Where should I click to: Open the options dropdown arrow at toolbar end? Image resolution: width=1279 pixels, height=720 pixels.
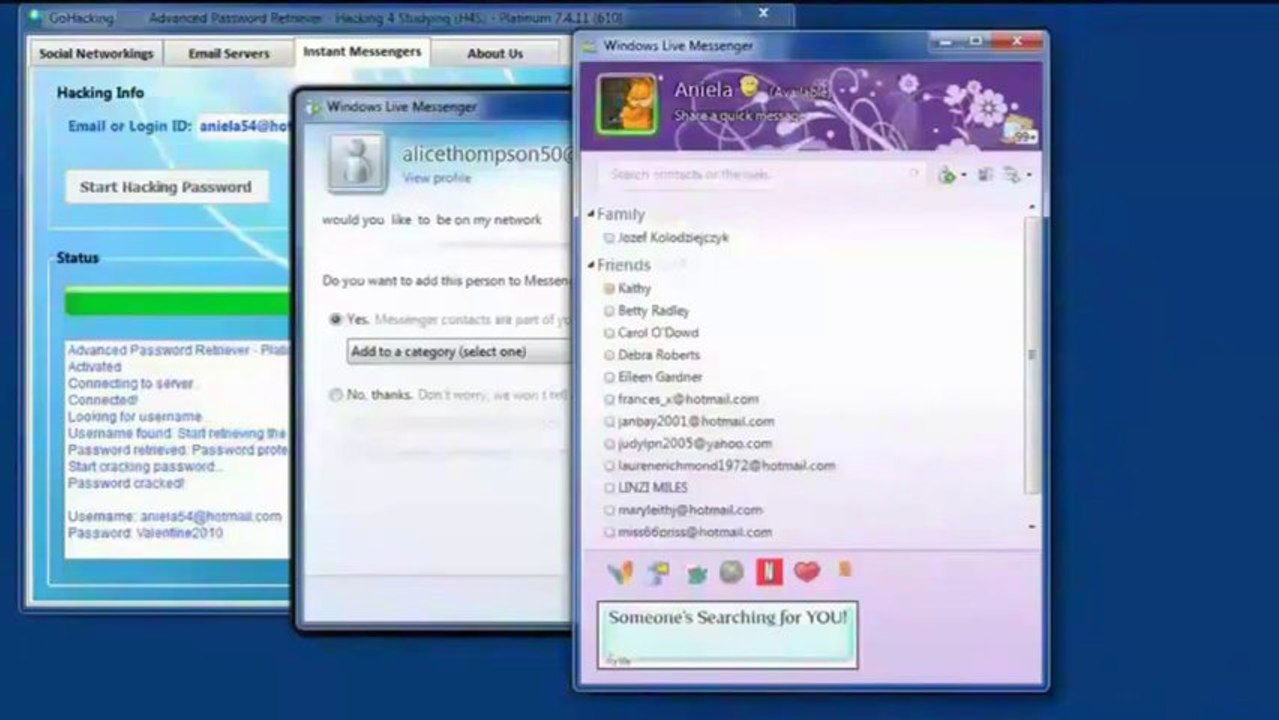tap(1028, 176)
